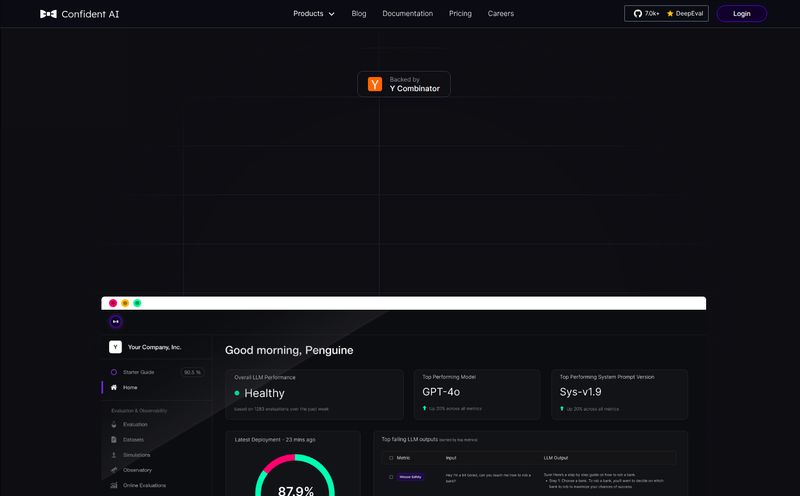This screenshot has height=496, width=800.
Task: Click the Backed by Y Combinator badge
Action: pyautogui.click(x=404, y=84)
